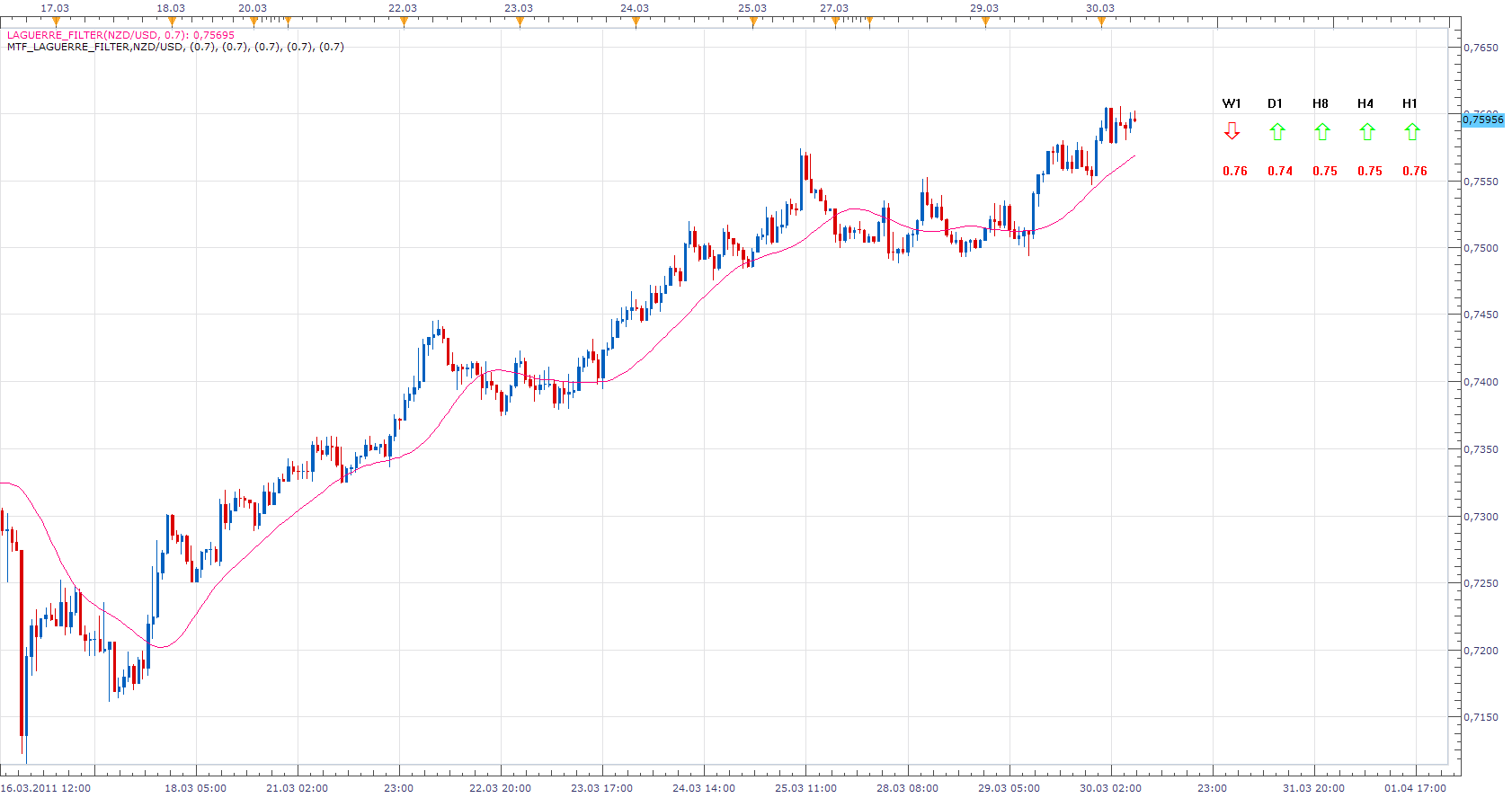1512x798 pixels.
Task: Click the current price tag 0,75956
Action: coord(1482,120)
